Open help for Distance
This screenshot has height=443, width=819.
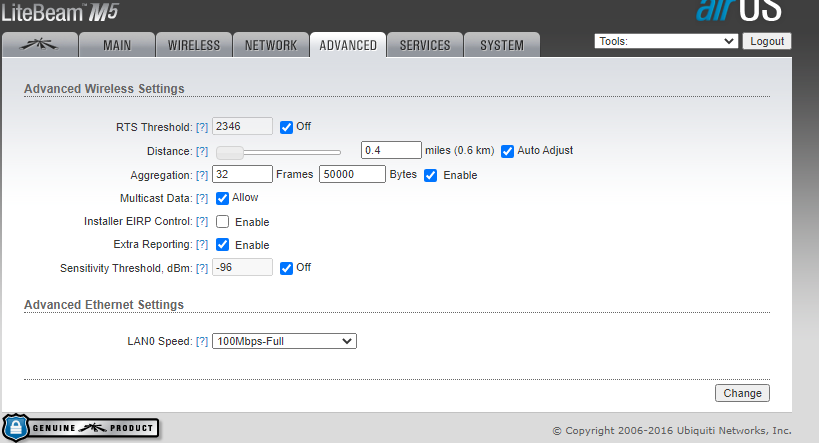click(x=202, y=151)
